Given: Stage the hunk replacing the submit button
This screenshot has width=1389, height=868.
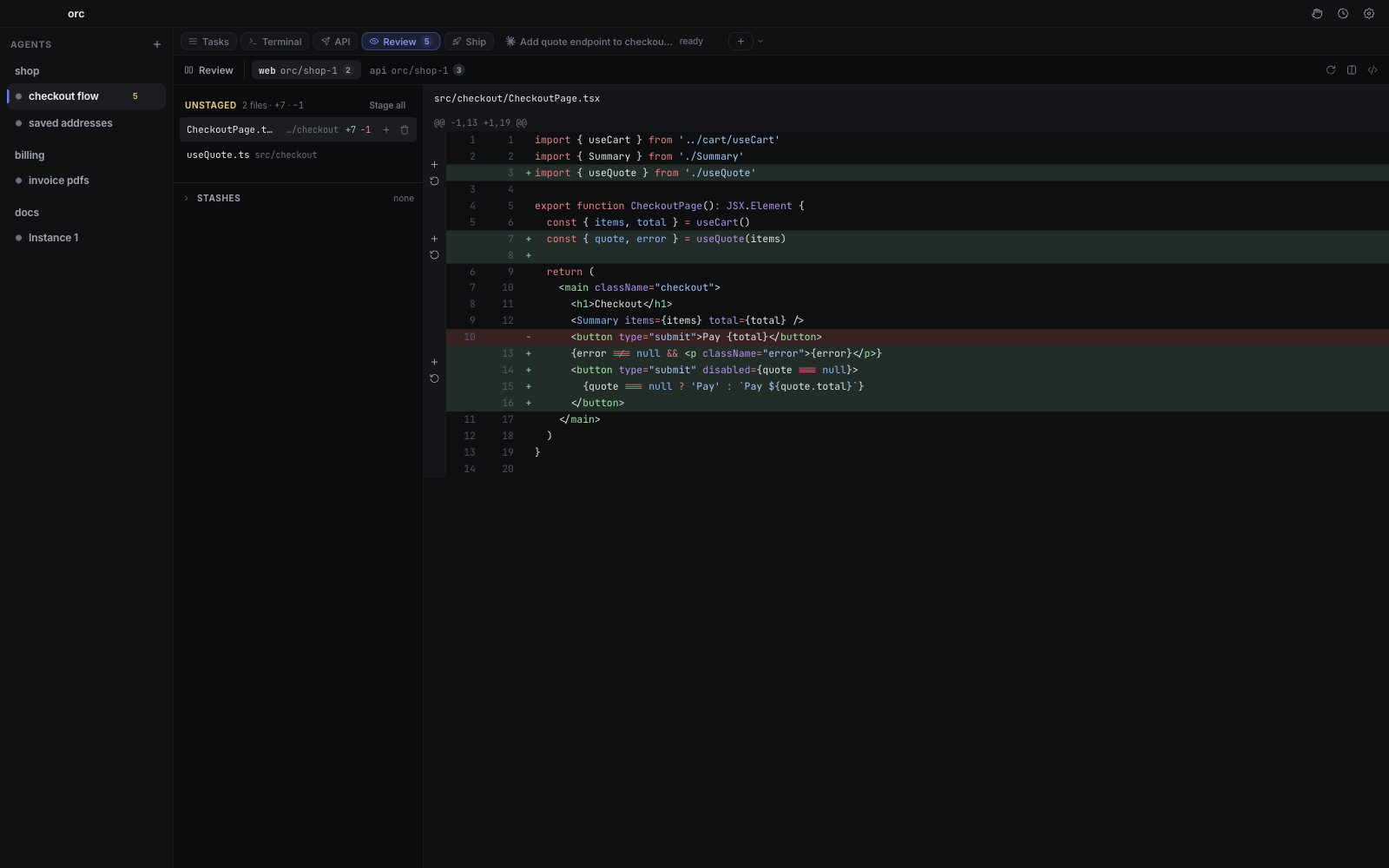Looking at the screenshot, I should click(434, 362).
